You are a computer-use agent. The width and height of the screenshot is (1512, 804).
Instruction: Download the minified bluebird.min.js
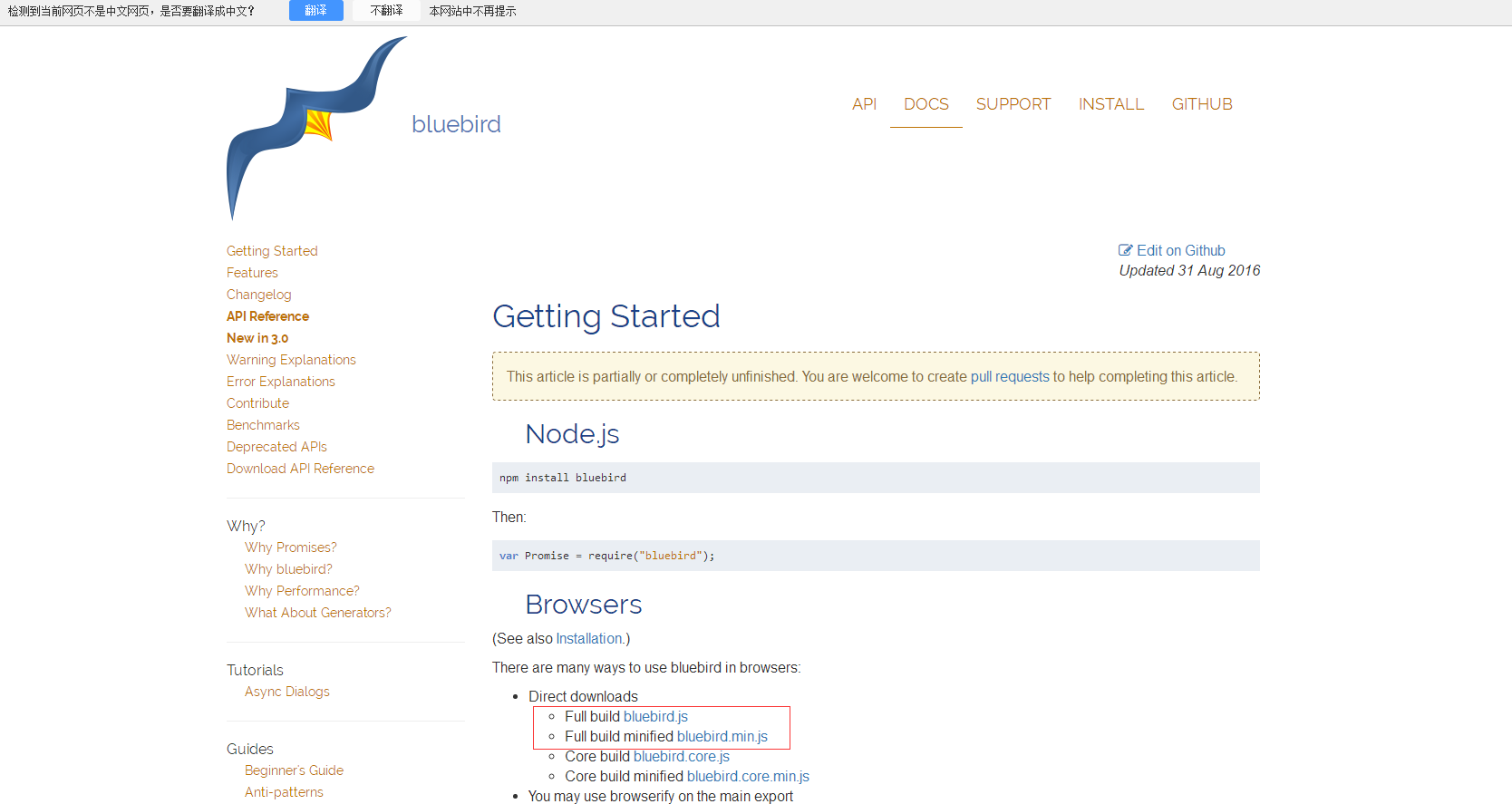pyautogui.click(x=722, y=736)
